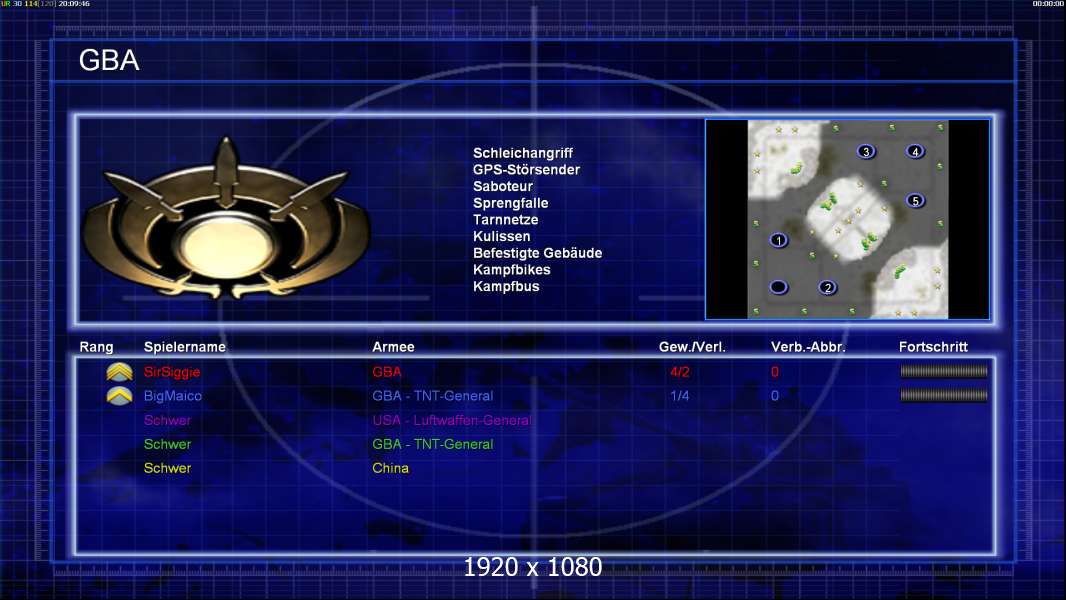Click the Fortschritt column header
Image resolution: width=1066 pixels, height=600 pixels.
pyautogui.click(x=933, y=347)
